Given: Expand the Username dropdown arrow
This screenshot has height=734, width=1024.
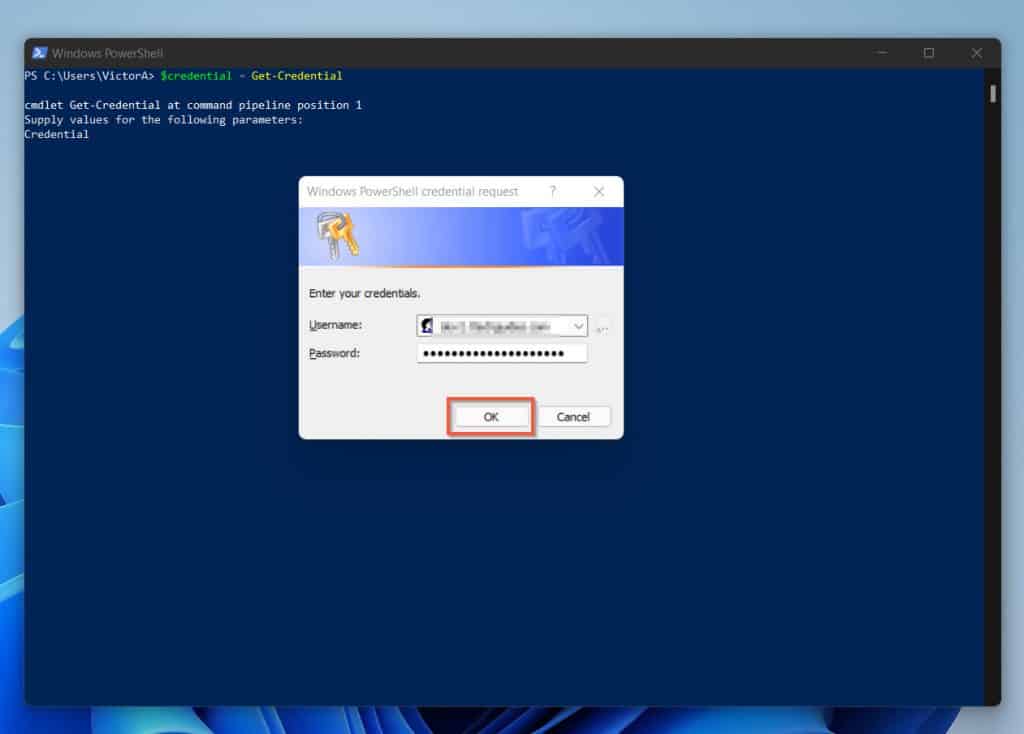Looking at the screenshot, I should click(578, 326).
